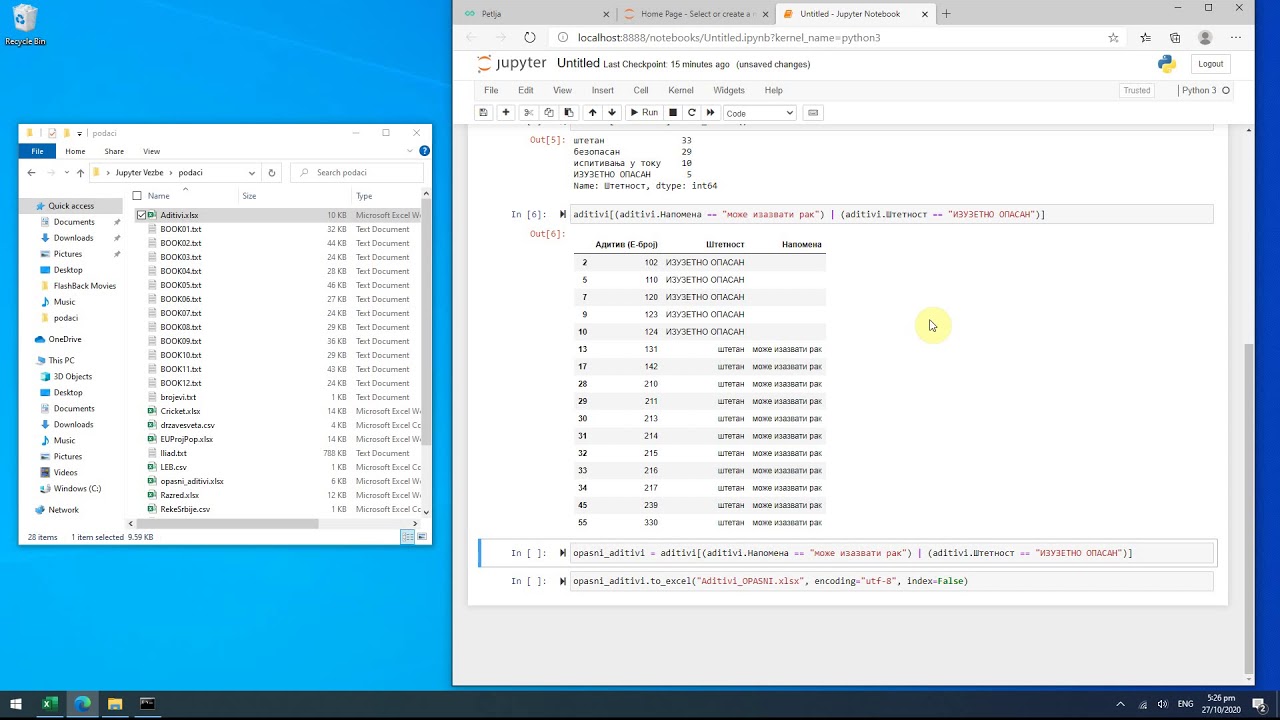1280x720 pixels.
Task: Go up one folder in Explorer
Action: click(80, 172)
